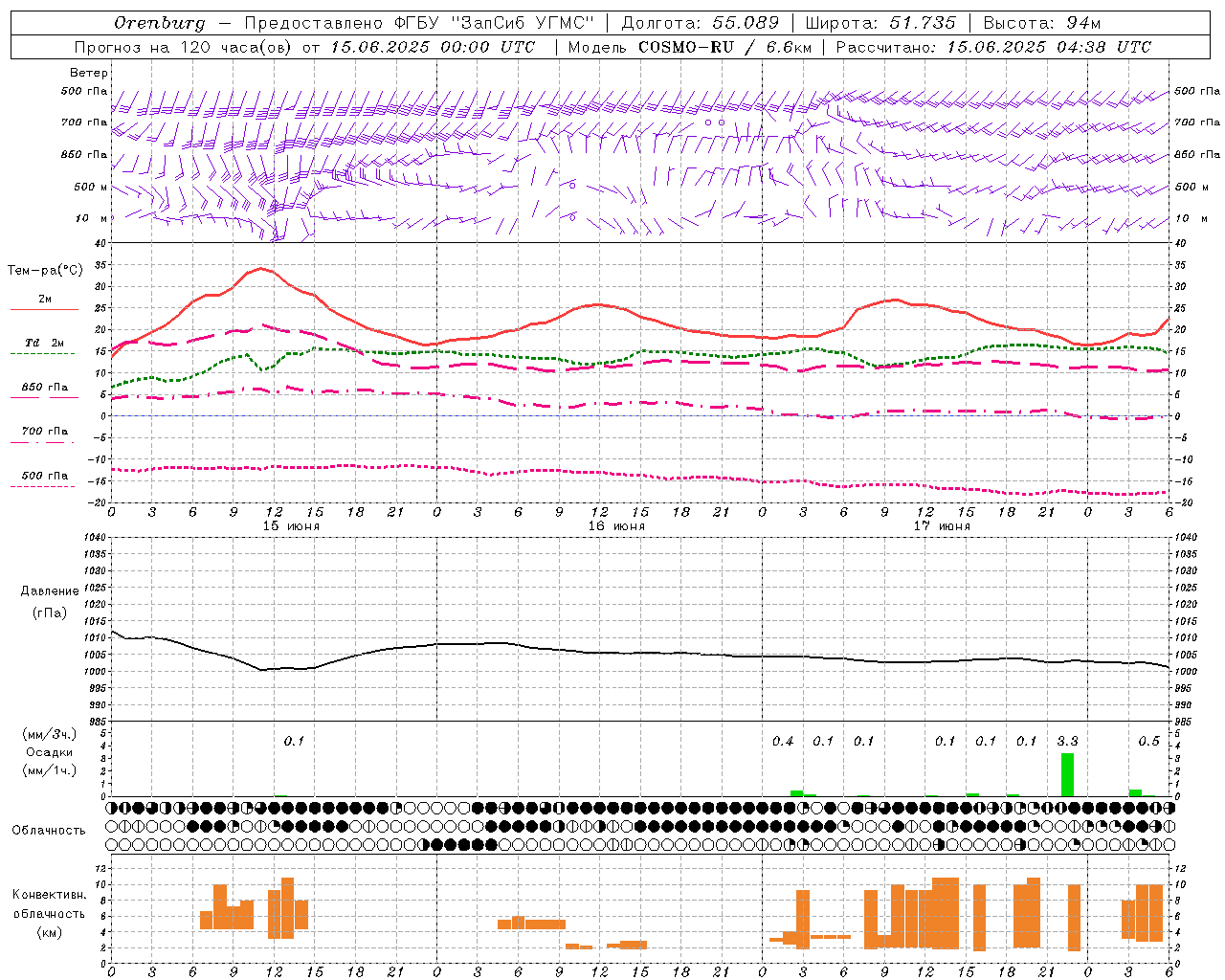Image resolution: width=1225 pixels, height=980 pixels.
Task: Click the 'Долгота: 55.089' longitude value
Action: [701, 23]
